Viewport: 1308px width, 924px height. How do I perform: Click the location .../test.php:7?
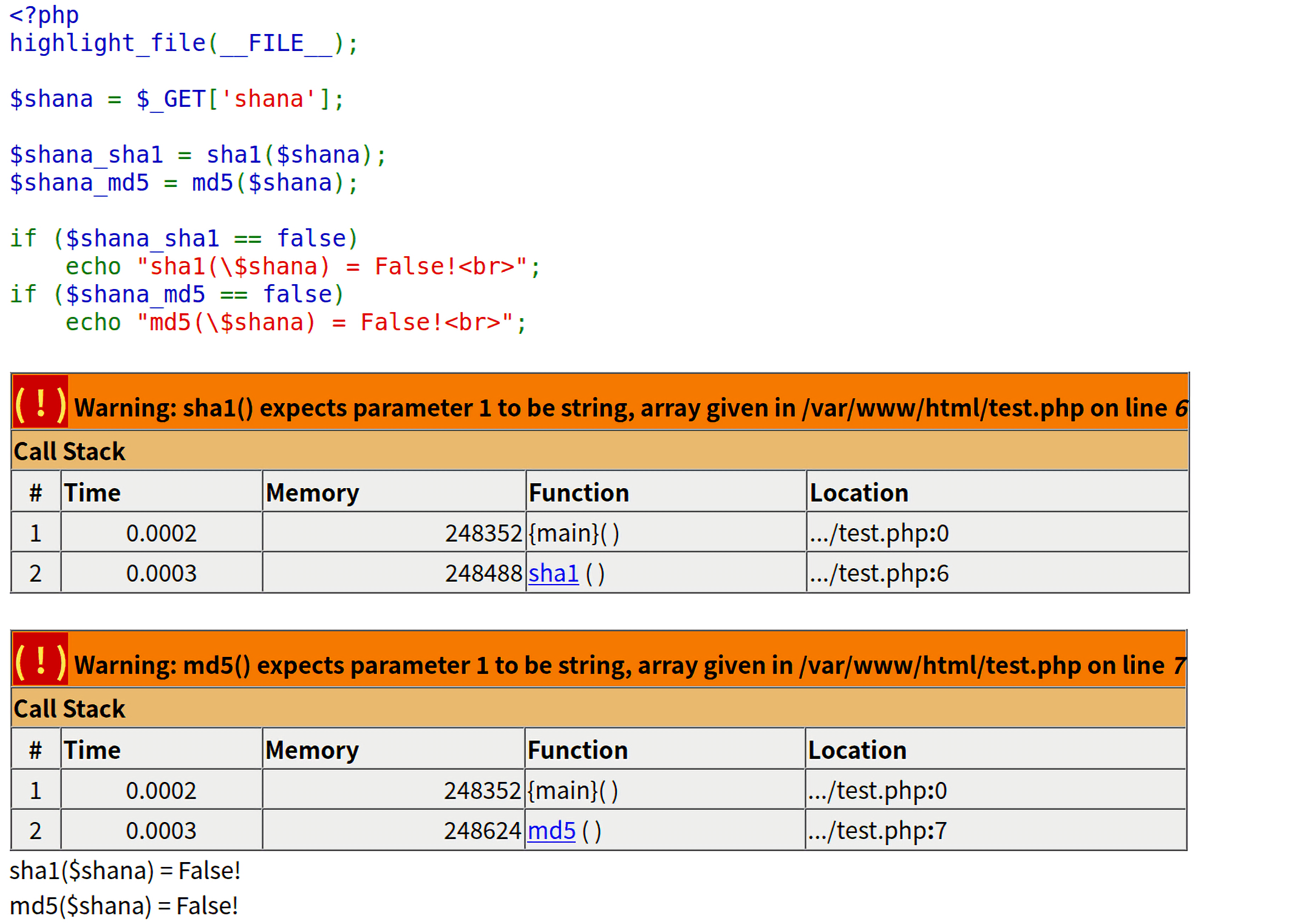(877, 831)
